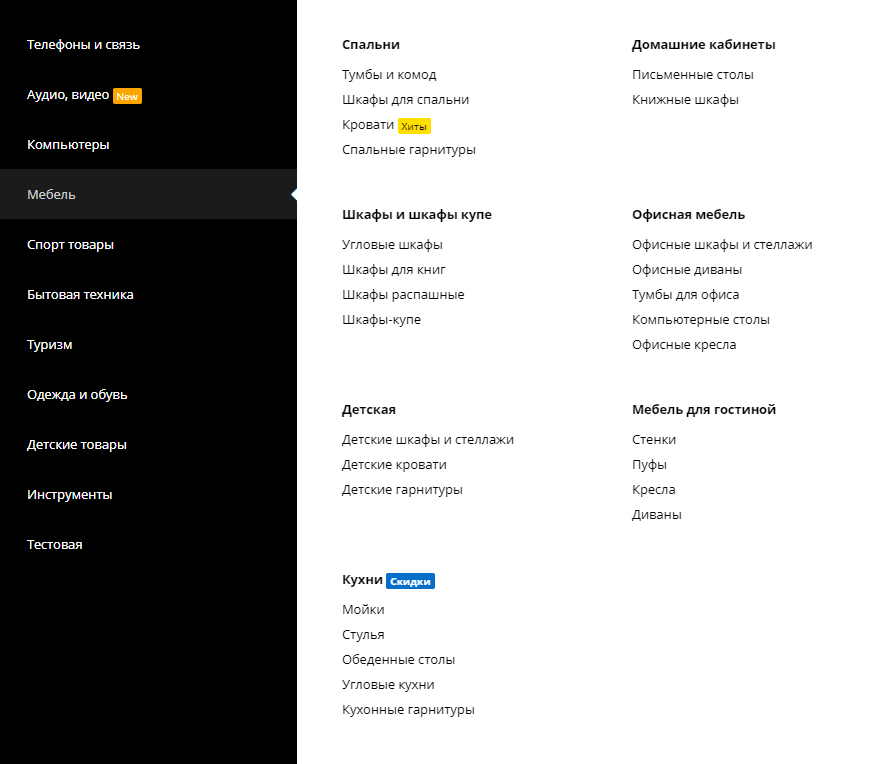The image size is (892, 764).
Task: Open Детские кровати link
Action: point(394,465)
